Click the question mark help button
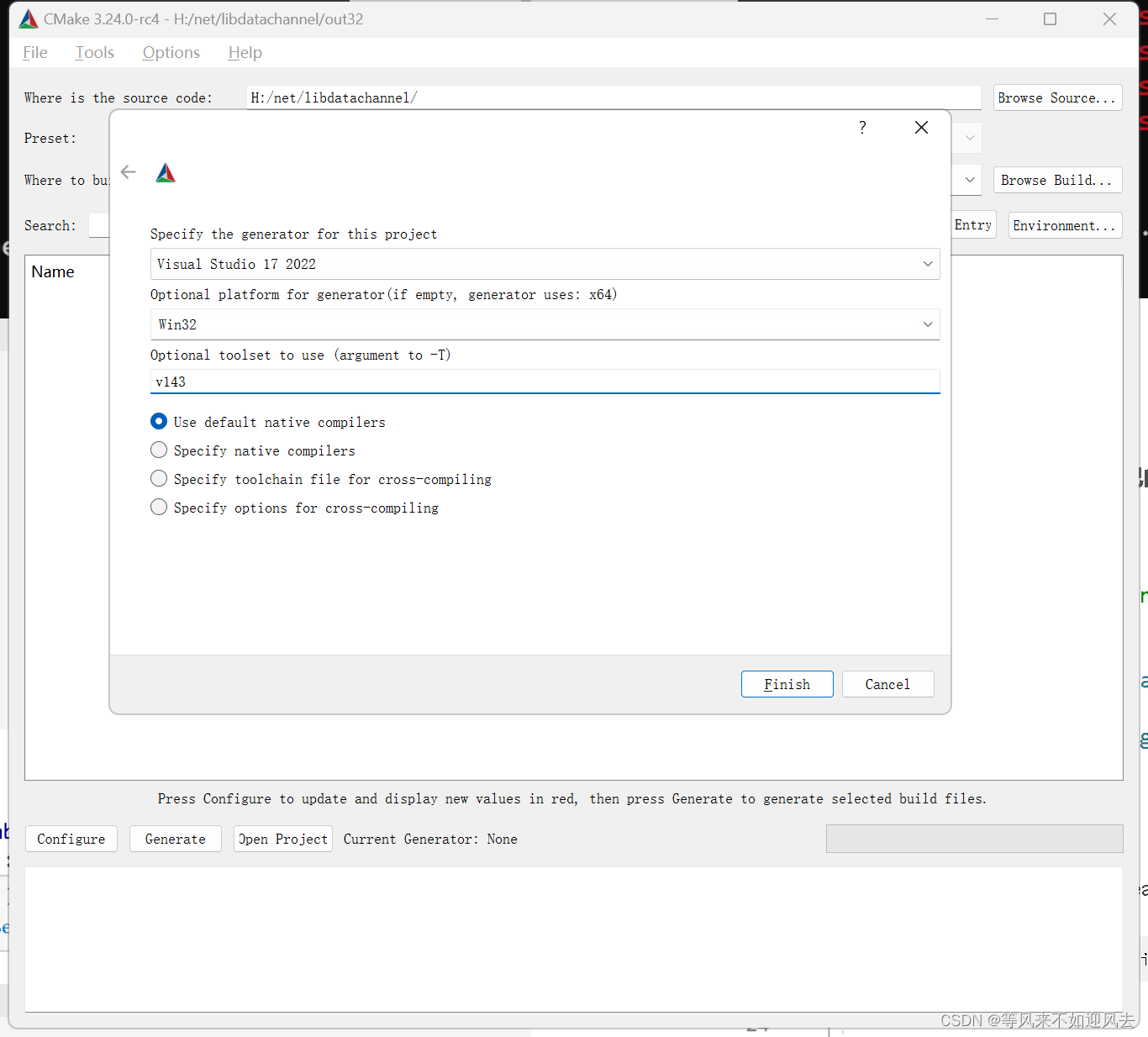1148x1037 pixels. [x=862, y=127]
